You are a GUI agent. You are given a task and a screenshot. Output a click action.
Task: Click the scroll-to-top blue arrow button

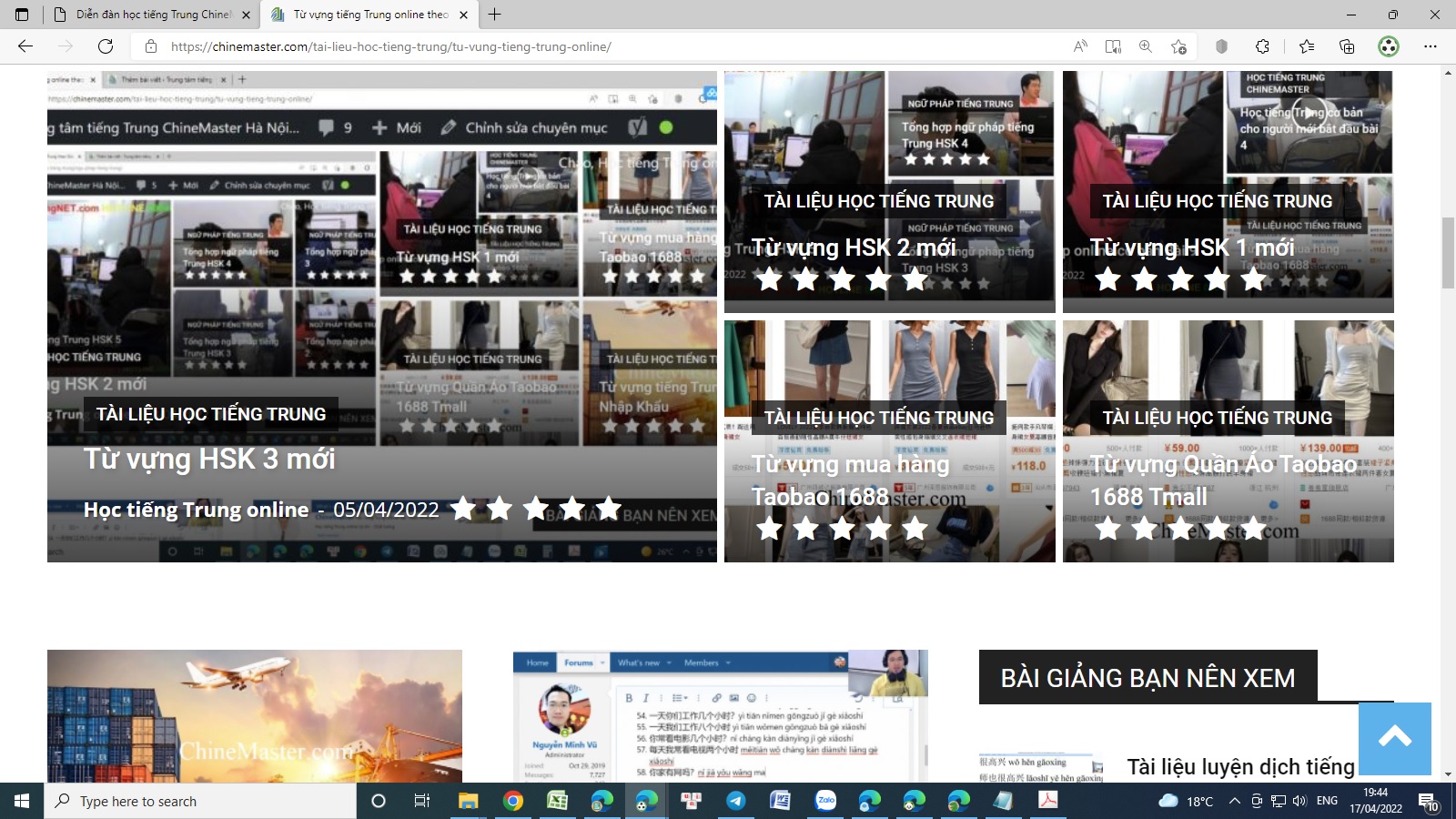(1395, 738)
